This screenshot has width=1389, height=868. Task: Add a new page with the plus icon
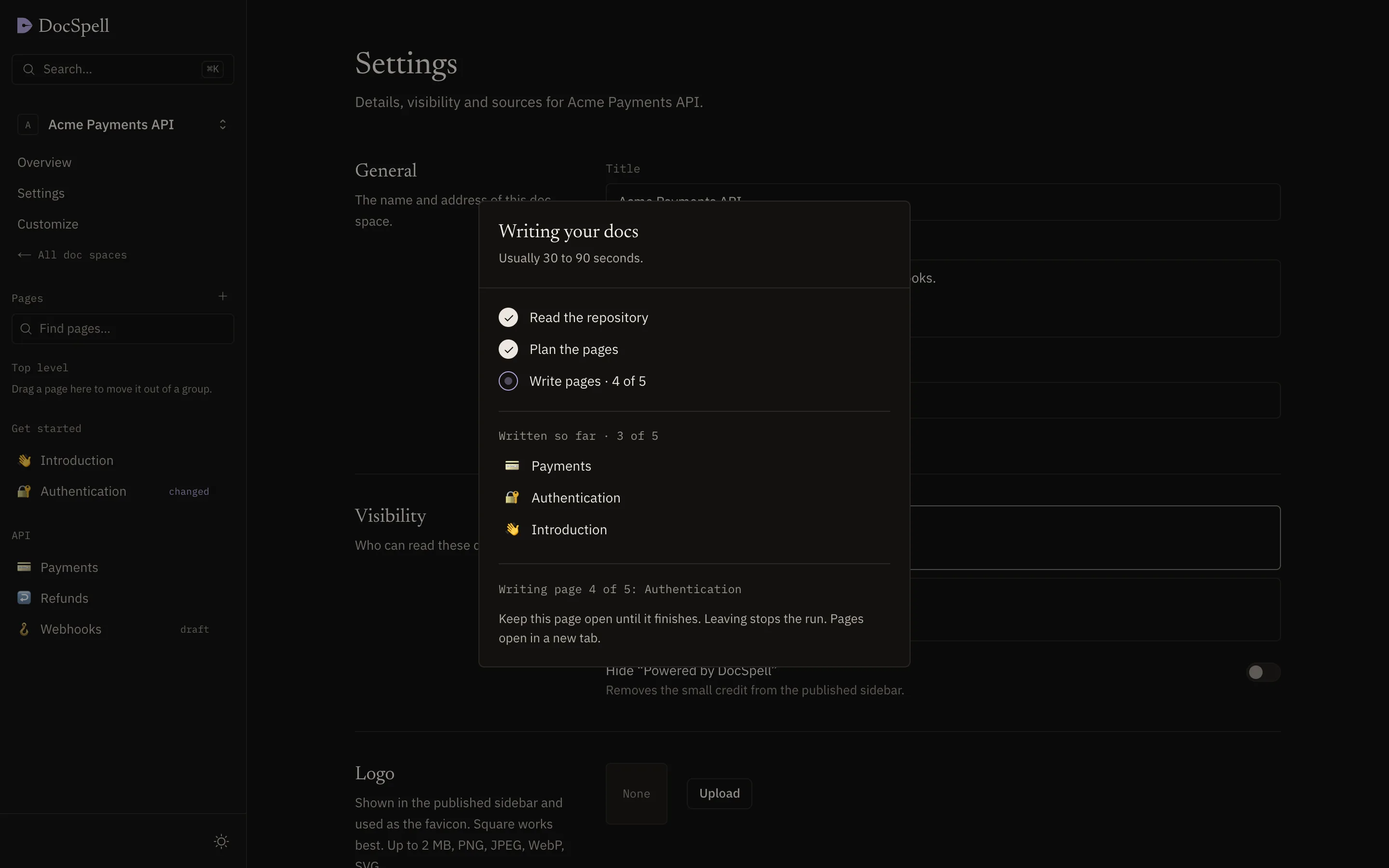(x=223, y=296)
